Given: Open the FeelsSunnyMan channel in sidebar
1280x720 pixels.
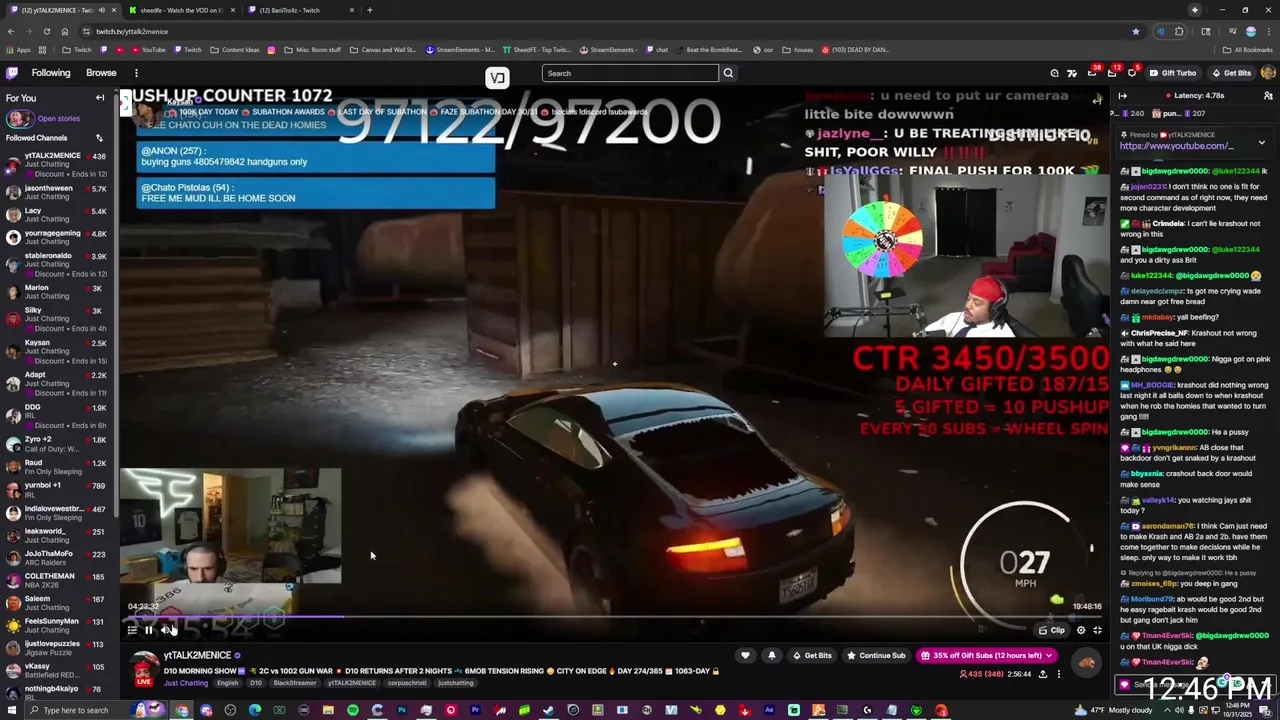Looking at the screenshot, I should click(x=58, y=625).
